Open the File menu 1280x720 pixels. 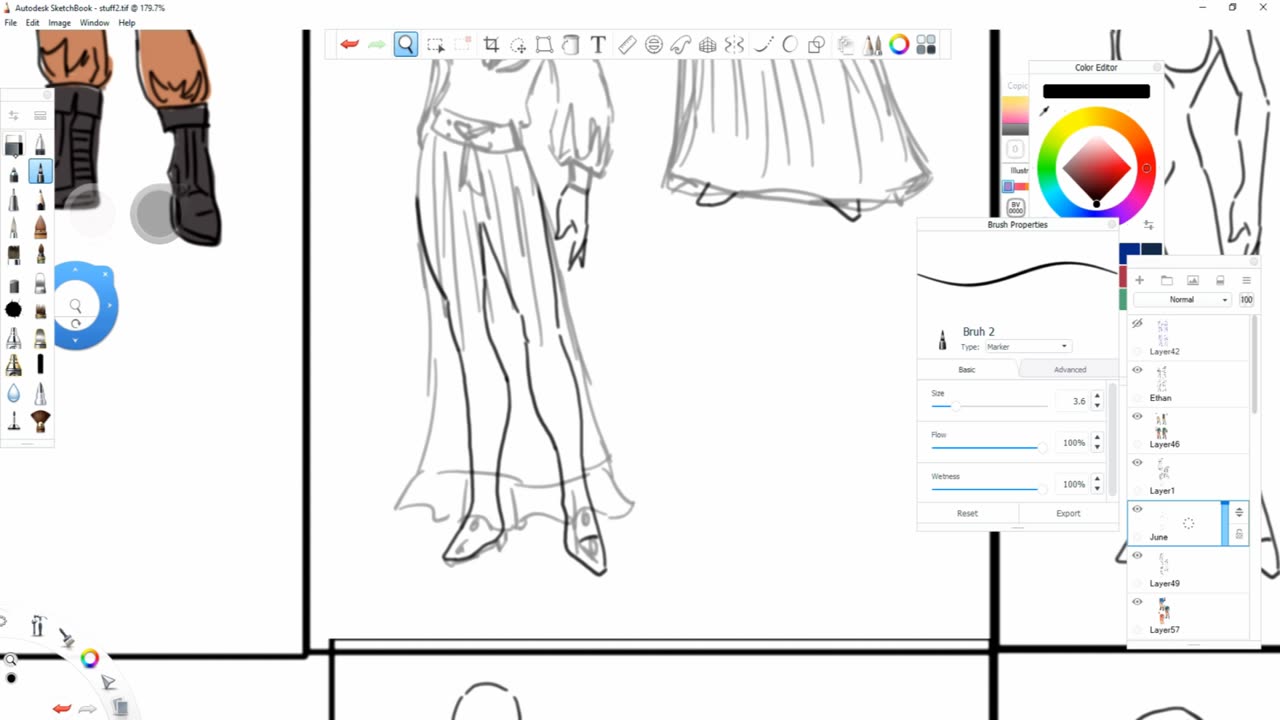click(11, 22)
